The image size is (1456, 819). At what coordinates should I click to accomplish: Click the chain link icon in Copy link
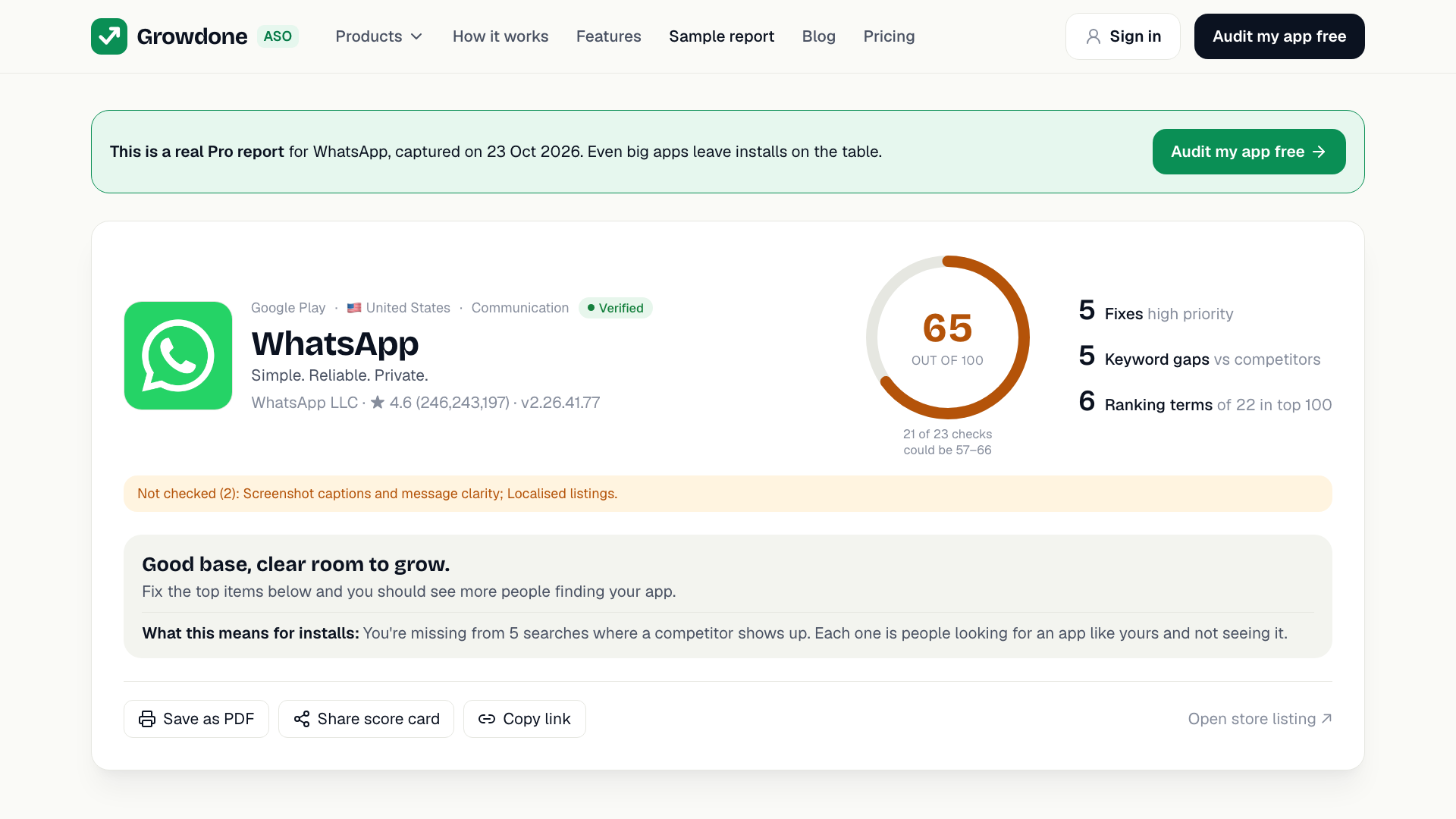point(487,719)
